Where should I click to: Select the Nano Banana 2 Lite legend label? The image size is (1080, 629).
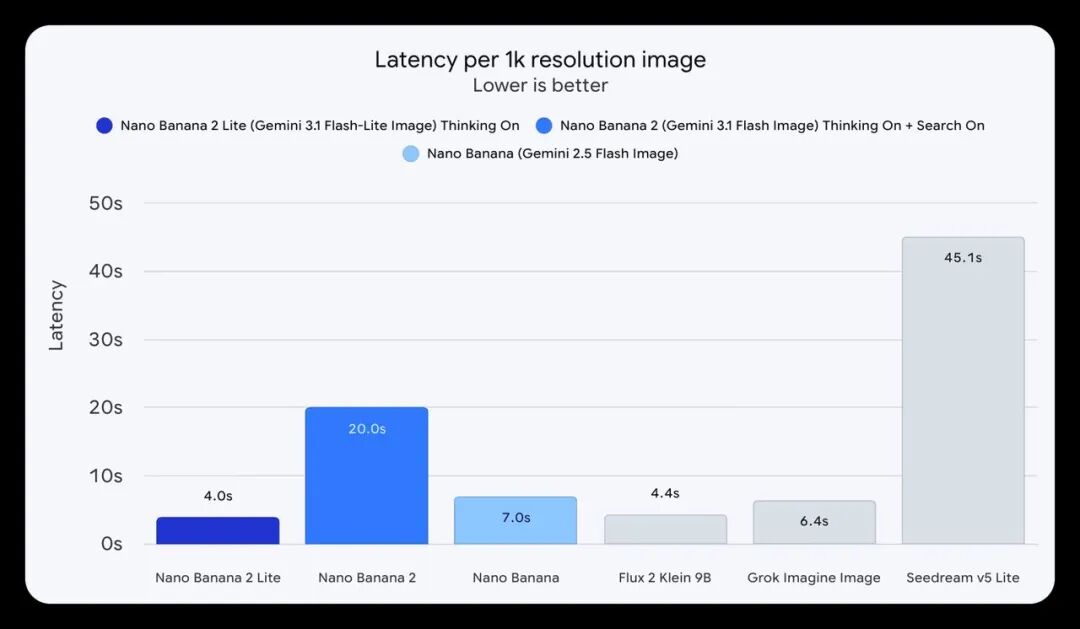[x=320, y=125]
